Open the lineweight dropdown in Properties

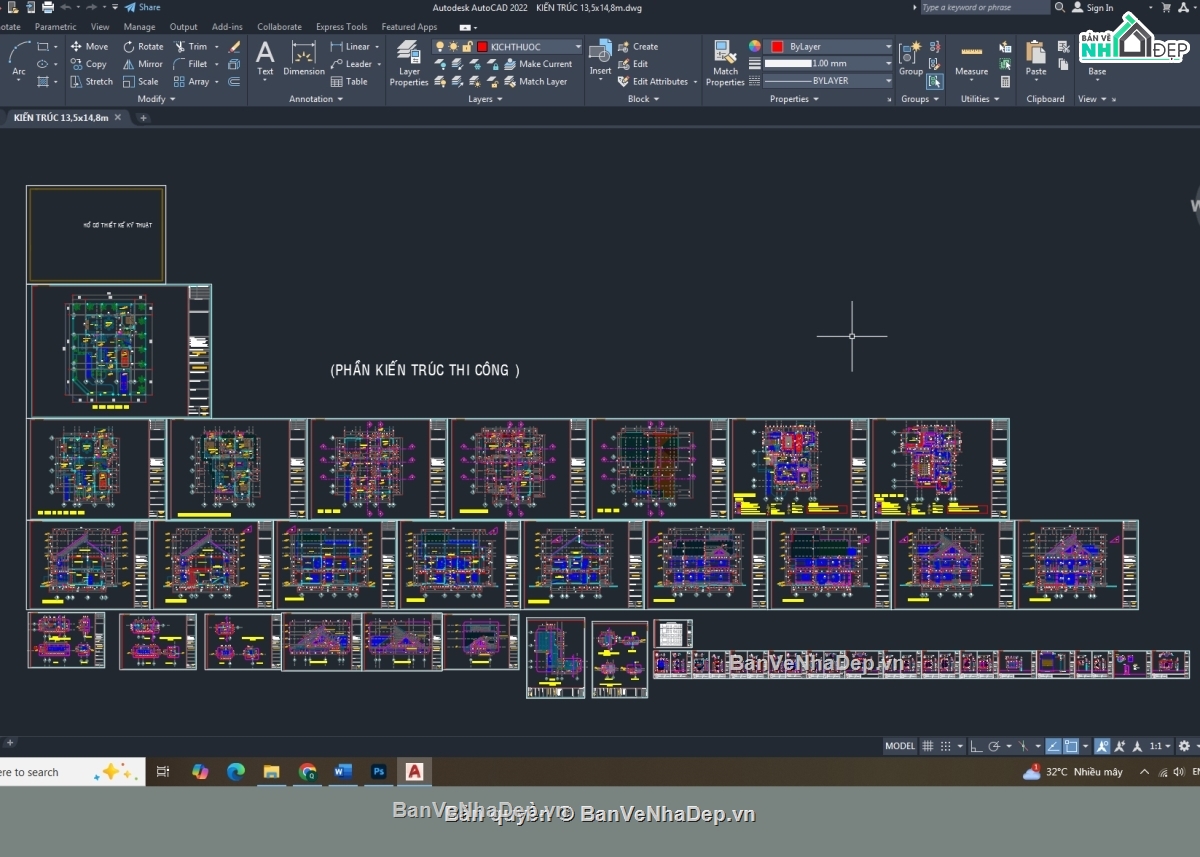[x=885, y=63]
